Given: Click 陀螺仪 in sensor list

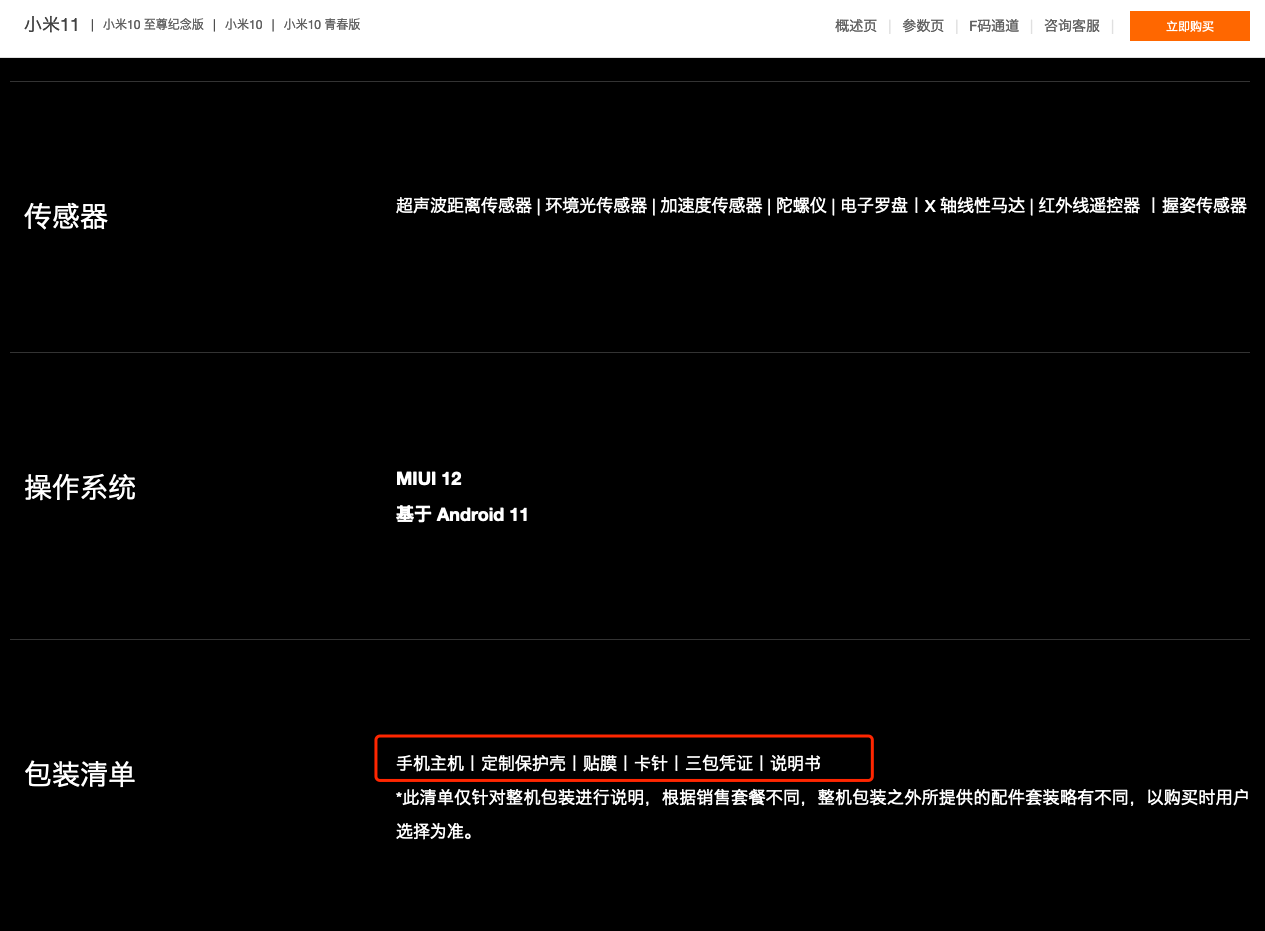Looking at the screenshot, I should pos(802,205).
